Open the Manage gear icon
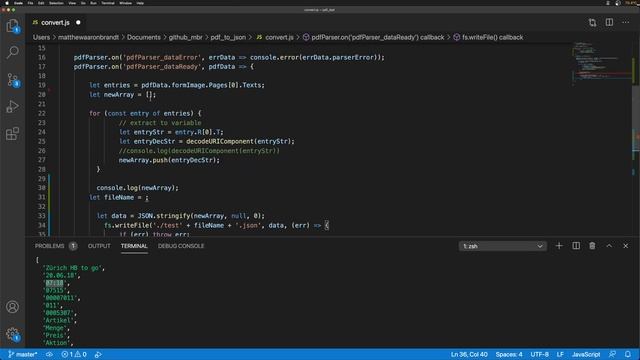 [13, 334]
